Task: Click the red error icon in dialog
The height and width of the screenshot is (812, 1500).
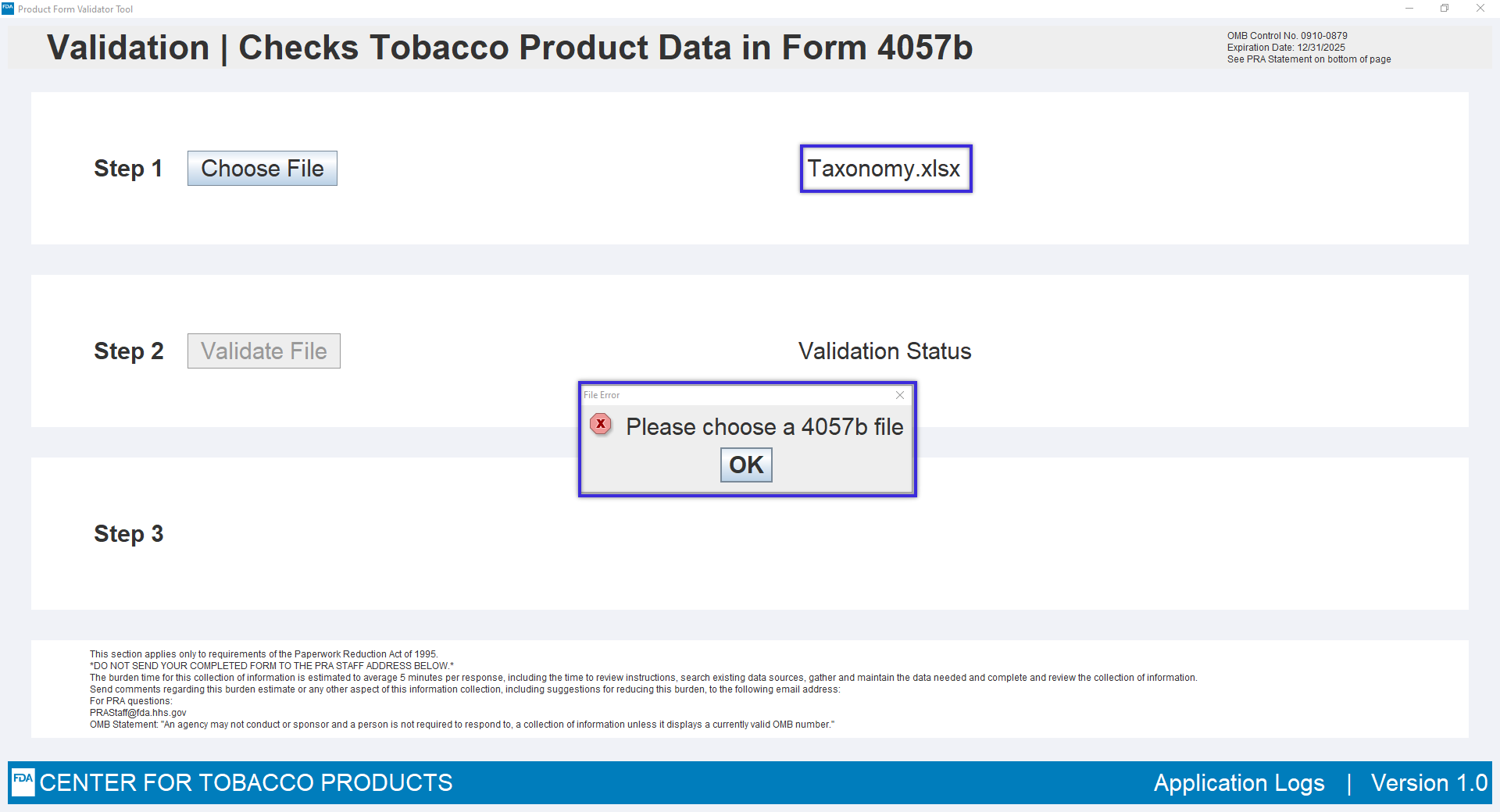Action: (x=601, y=424)
